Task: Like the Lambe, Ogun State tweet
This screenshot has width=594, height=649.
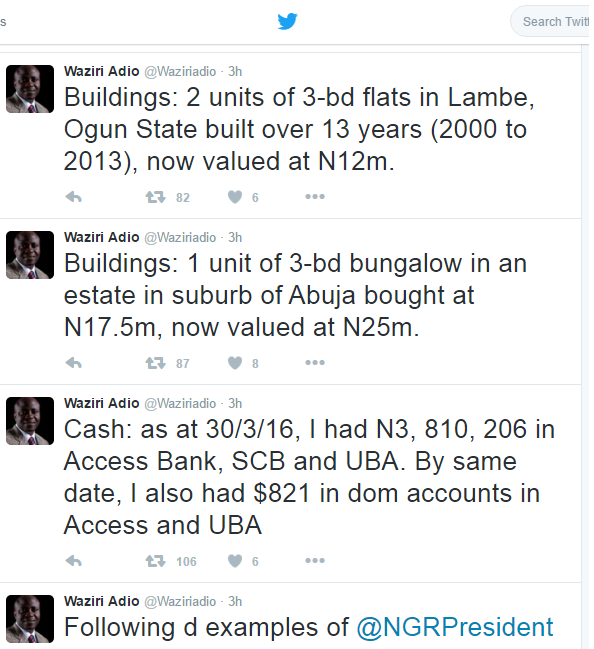Action: [x=235, y=197]
